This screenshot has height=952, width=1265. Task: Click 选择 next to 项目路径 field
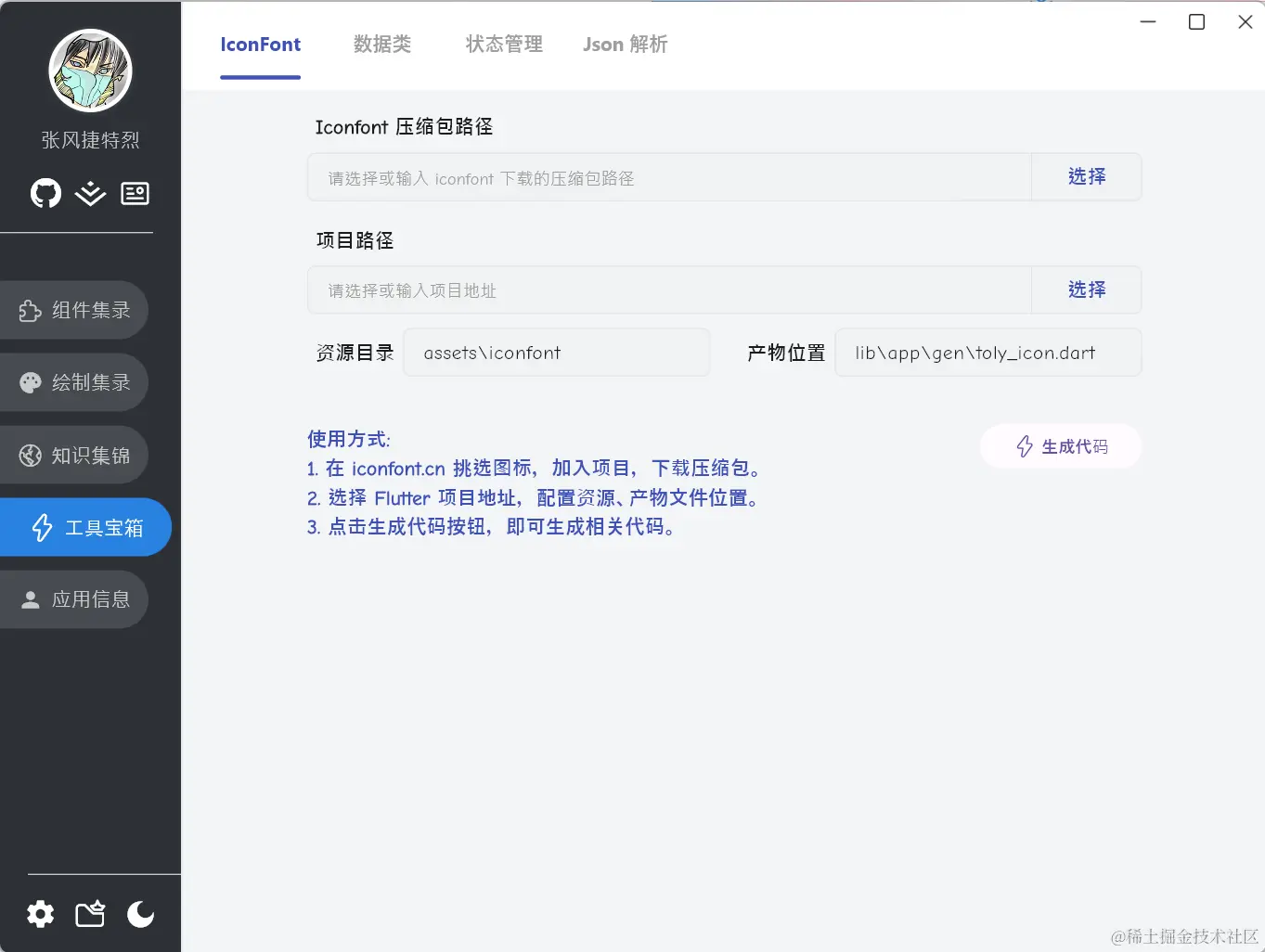tap(1086, 289)
